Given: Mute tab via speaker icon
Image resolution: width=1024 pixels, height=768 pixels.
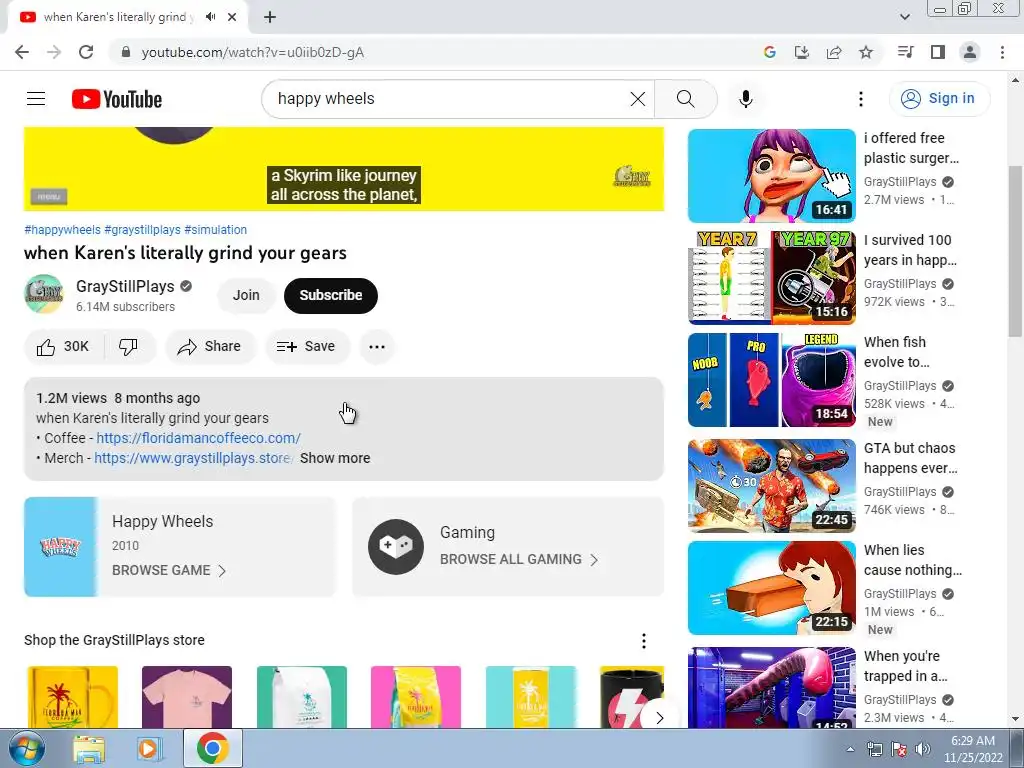Looking at the screenshot, I should (x=210, y=17).
